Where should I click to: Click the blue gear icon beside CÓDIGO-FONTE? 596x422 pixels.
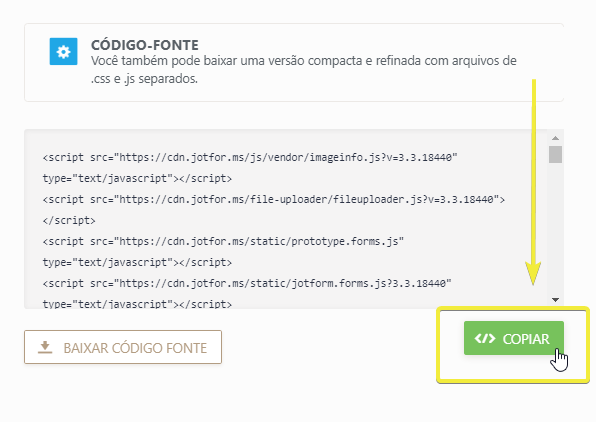[x=63, y=51]
